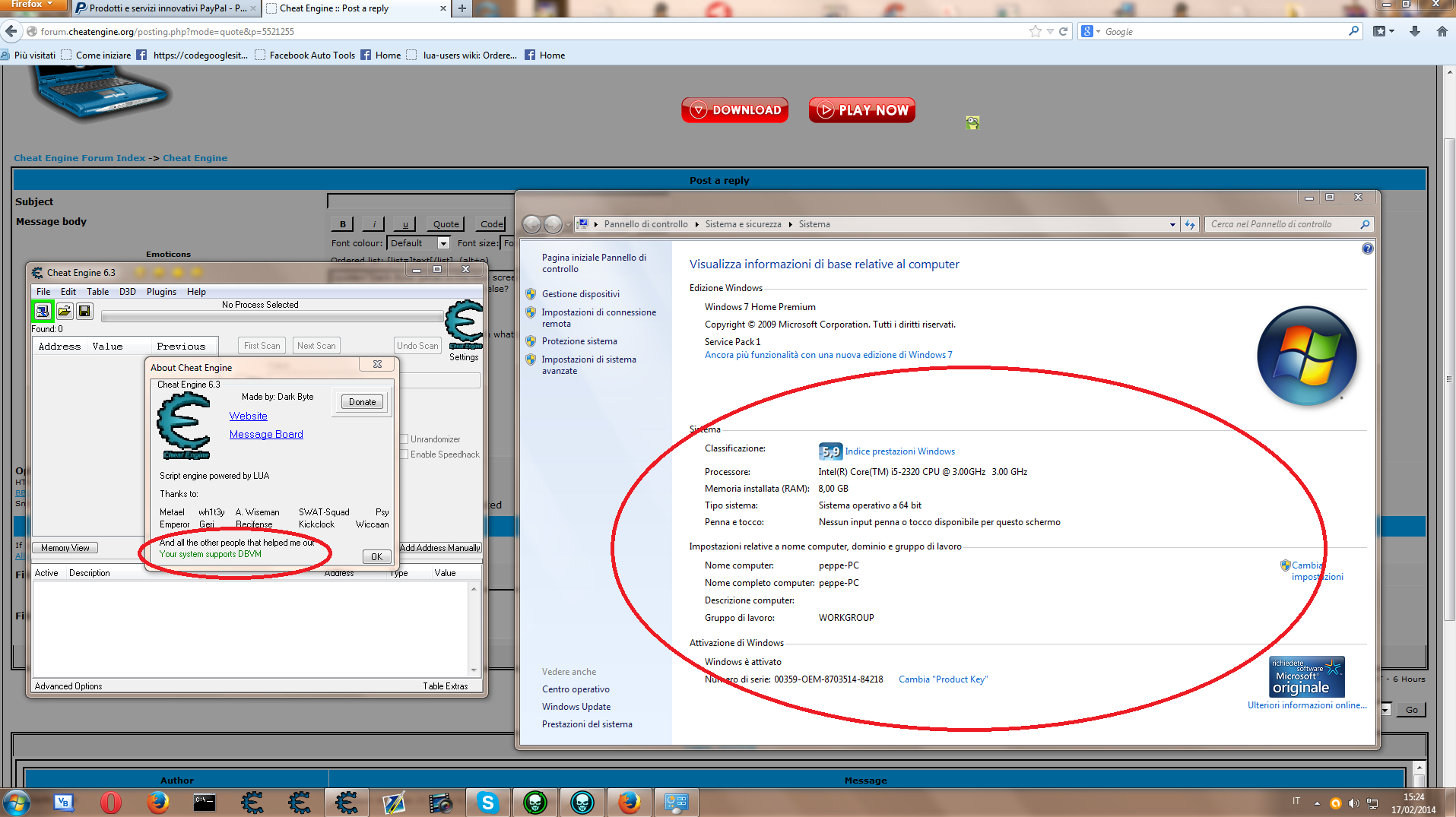Refresh the Control Panel address bar
The width and height of the screenshot is (1456, 817).
pos(1190,224)
